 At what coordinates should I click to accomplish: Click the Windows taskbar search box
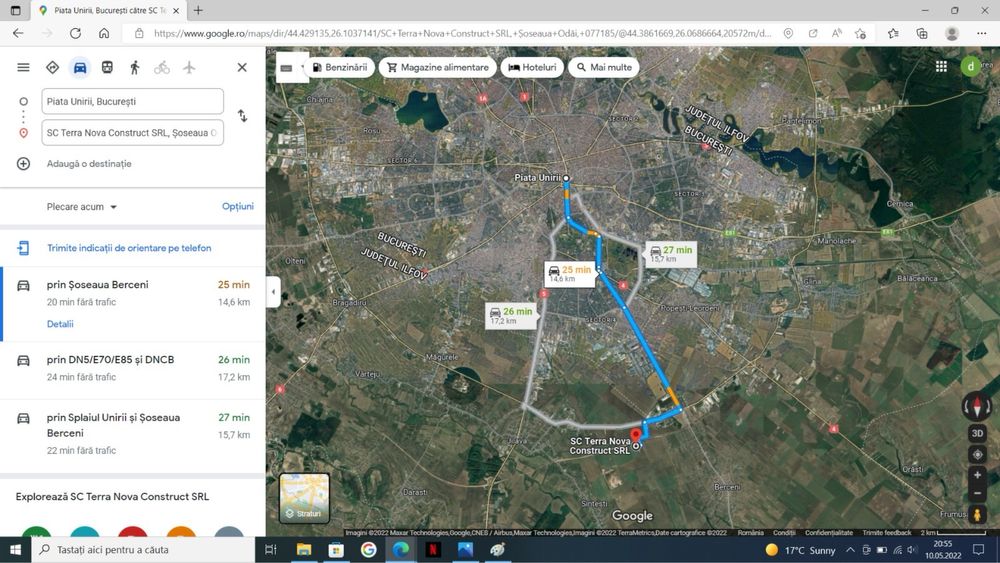(x=143, y=550)
